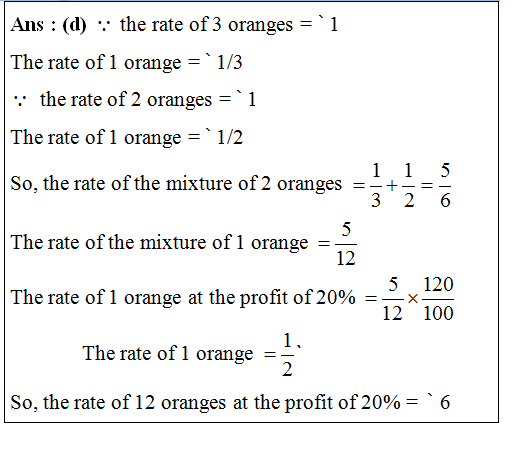
Task: Click the '1/2' value text
Action: [x=230, y=137]
